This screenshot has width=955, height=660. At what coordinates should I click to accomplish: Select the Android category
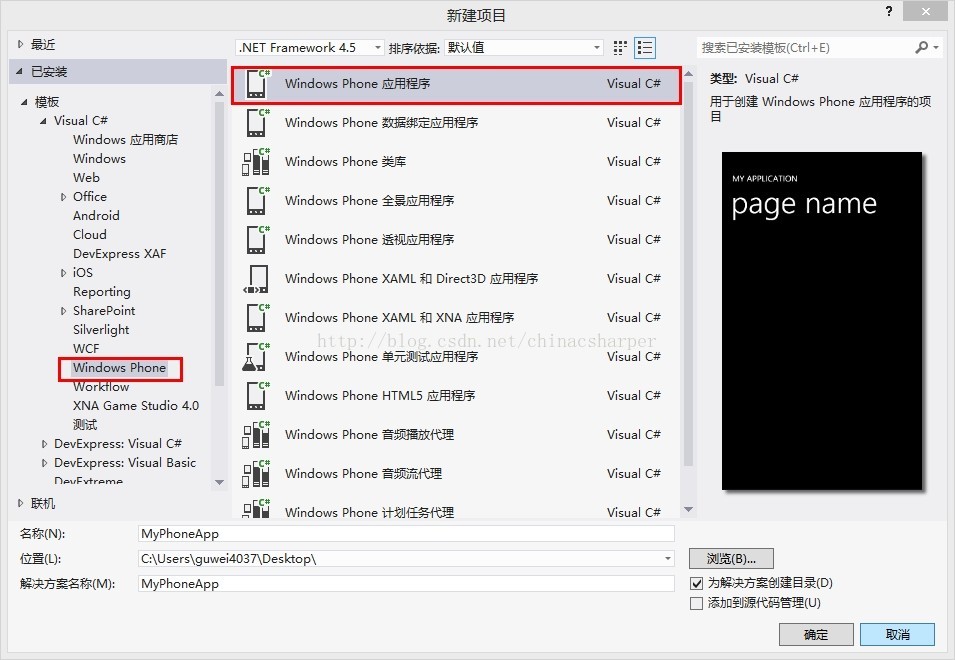96,216
